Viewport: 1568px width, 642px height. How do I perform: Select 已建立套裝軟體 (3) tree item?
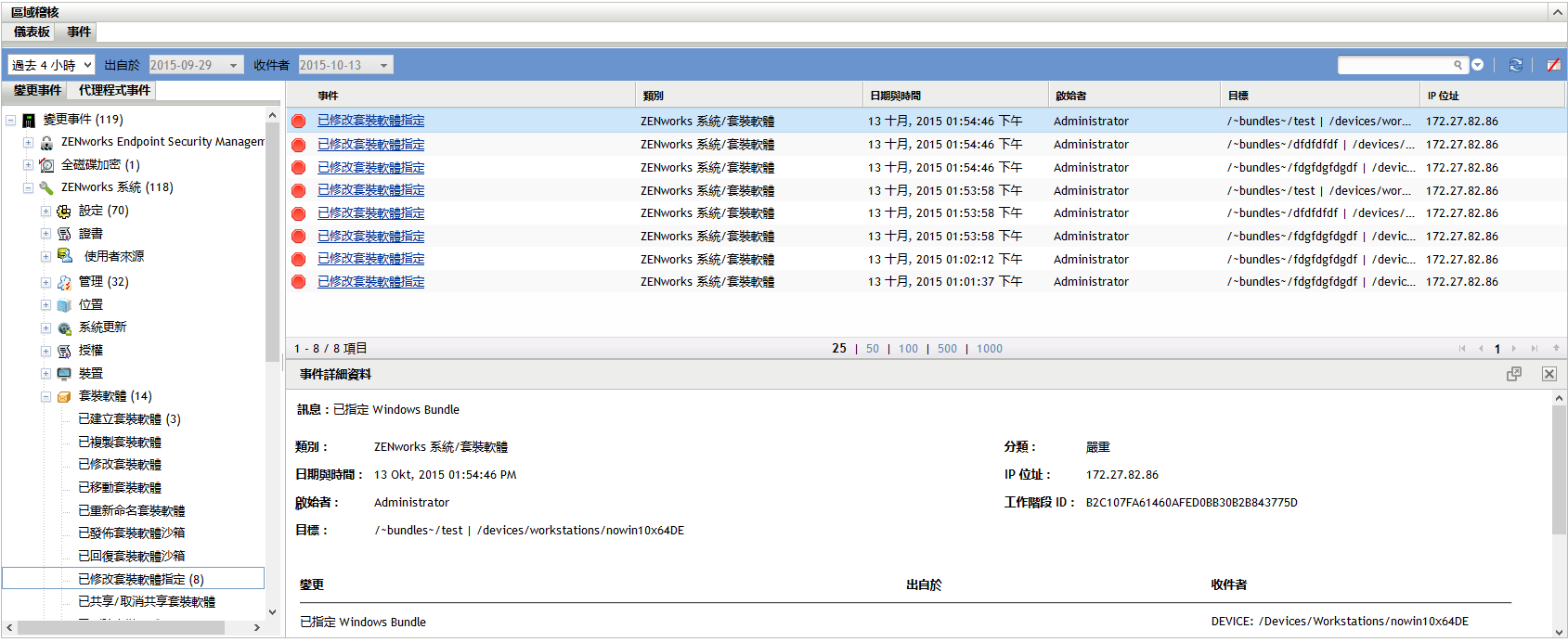pyautogui.click(x=129, y=419)
